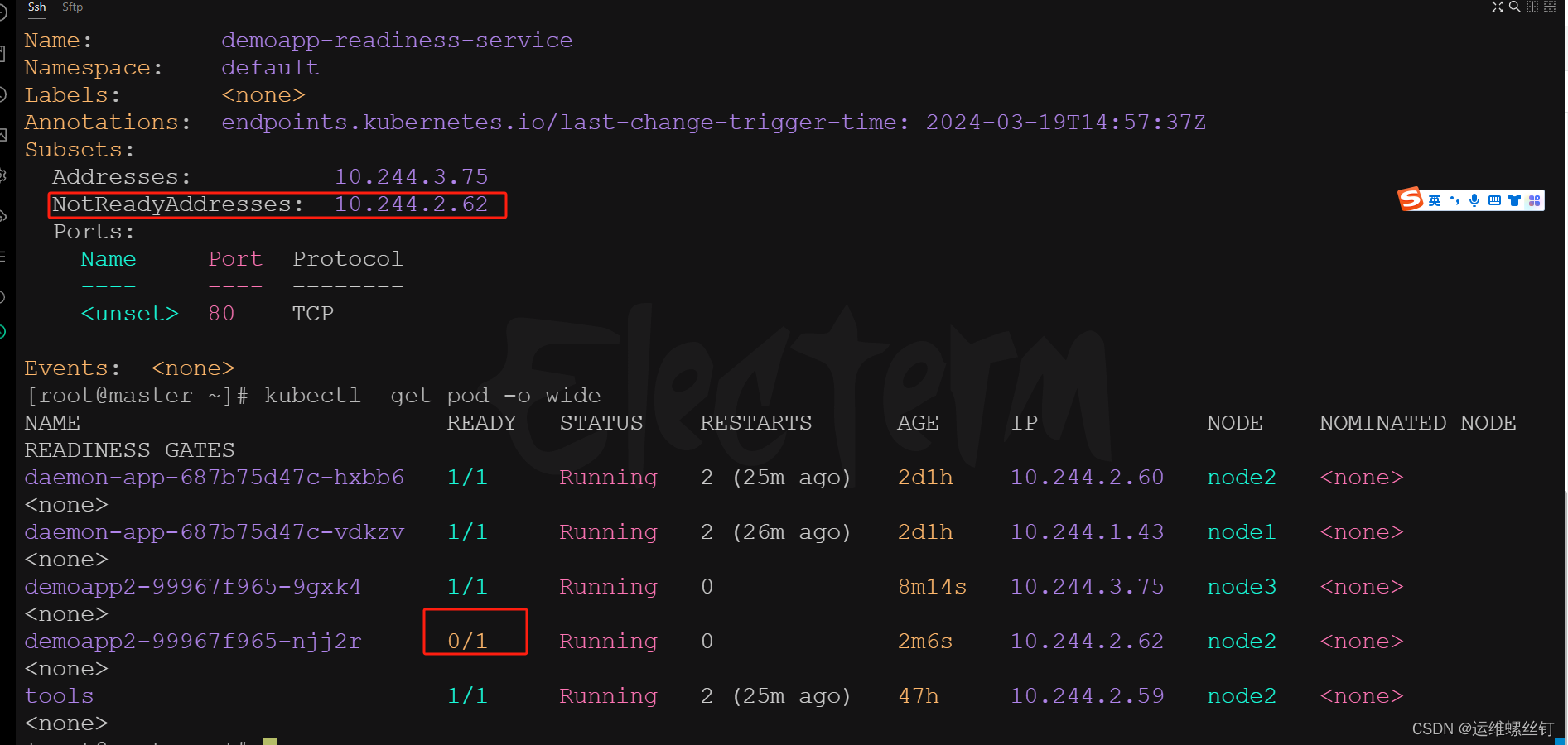
Task: Click NotReadyAddresses IP 10.244.2.62
Action: pyautogui.click(x=411, y=204)
